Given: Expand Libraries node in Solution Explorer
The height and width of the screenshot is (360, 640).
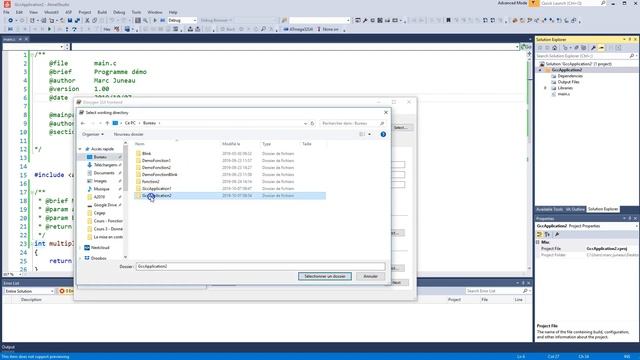Looking at the screenshot, I should (x=545, y=88).
